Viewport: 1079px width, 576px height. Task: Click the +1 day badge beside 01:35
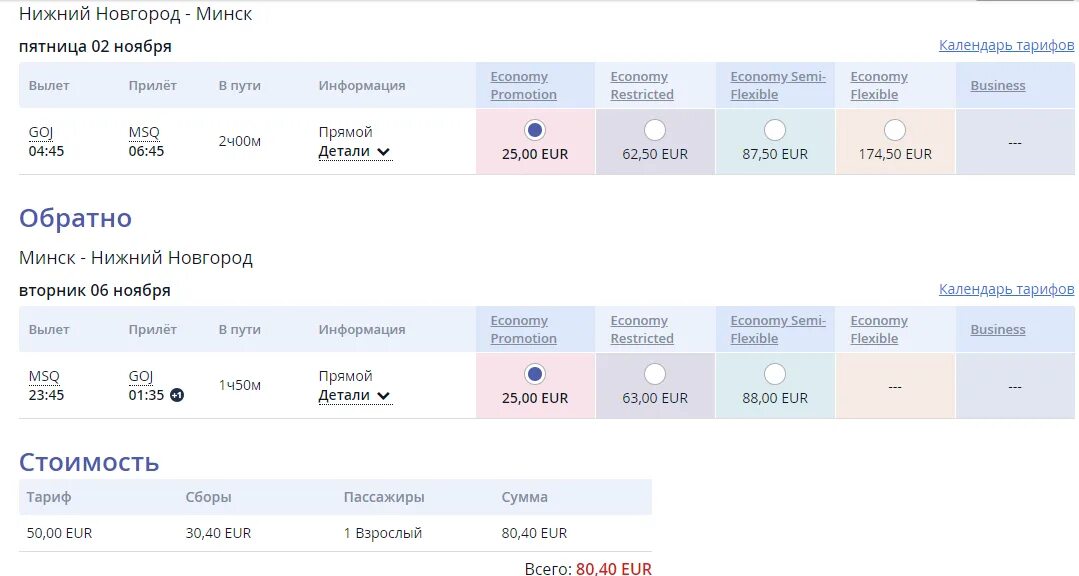click(x=177, y=395)
